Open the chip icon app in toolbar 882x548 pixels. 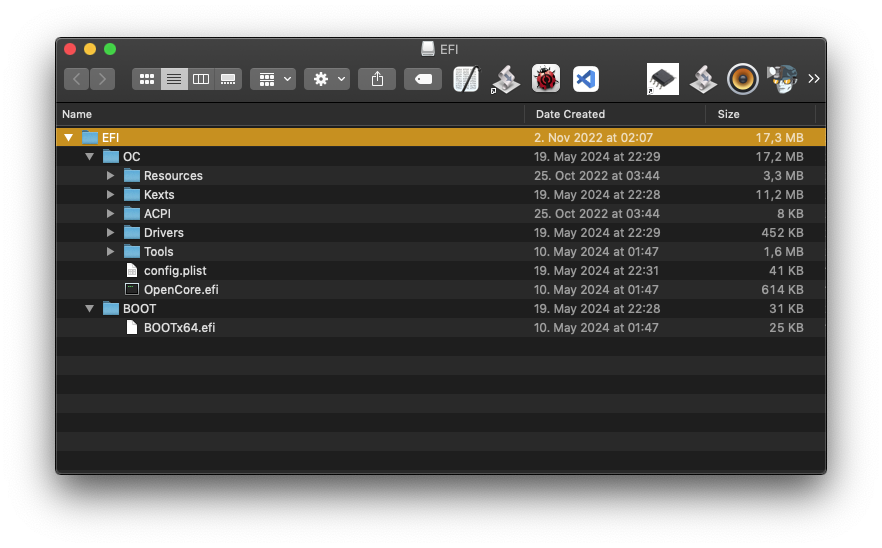coord(663,79)
